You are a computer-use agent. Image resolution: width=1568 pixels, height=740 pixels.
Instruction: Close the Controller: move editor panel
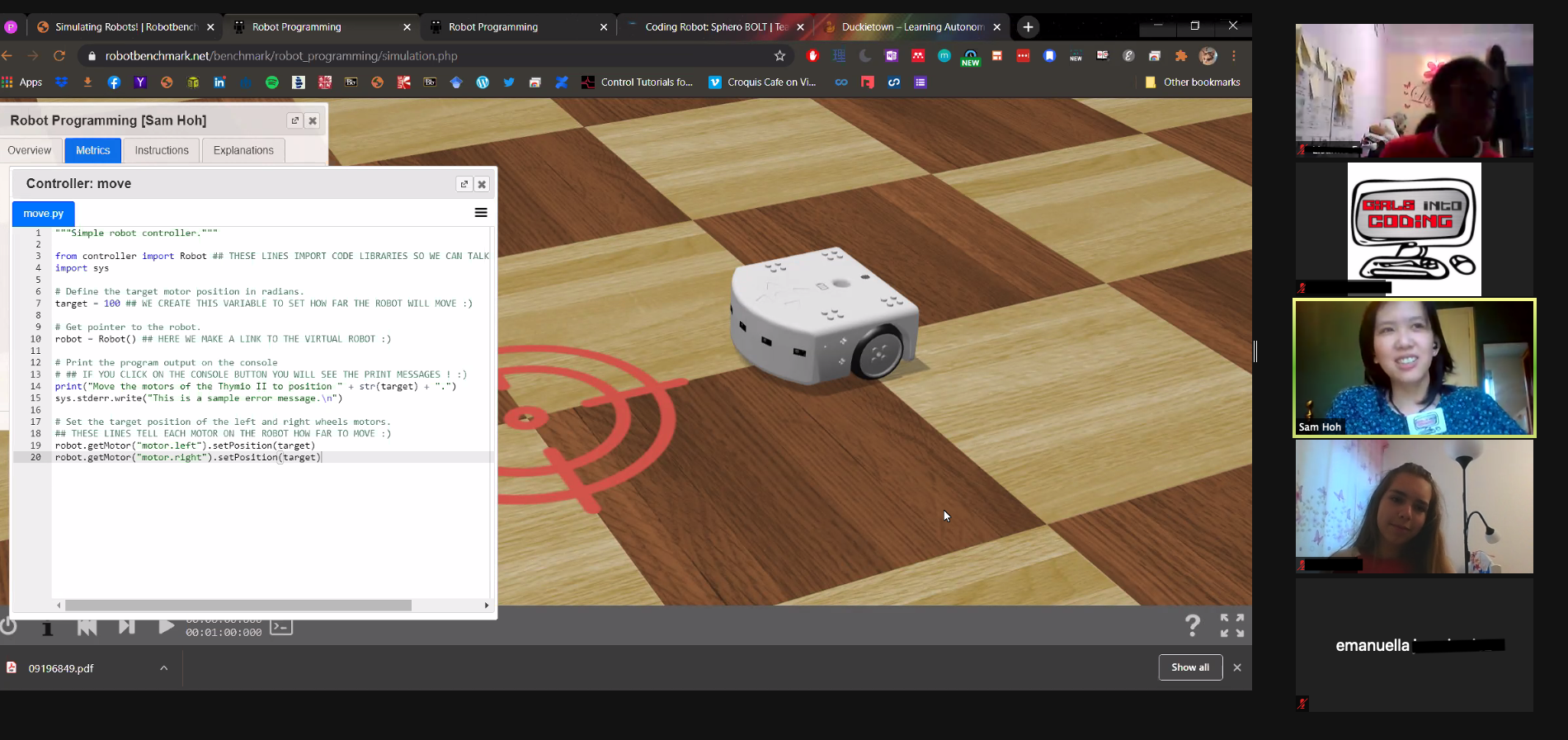(x=483, y=184)
